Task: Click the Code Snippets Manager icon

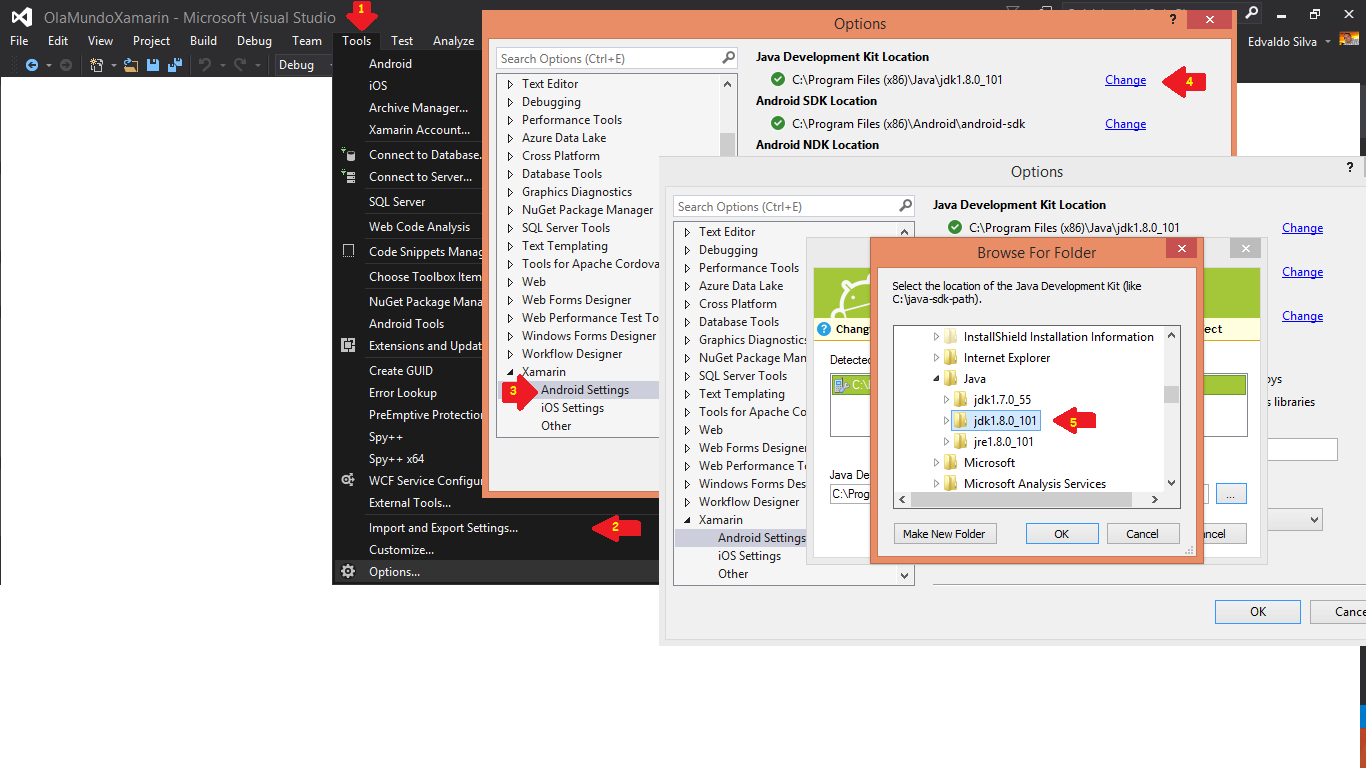Action: [348, 251]
